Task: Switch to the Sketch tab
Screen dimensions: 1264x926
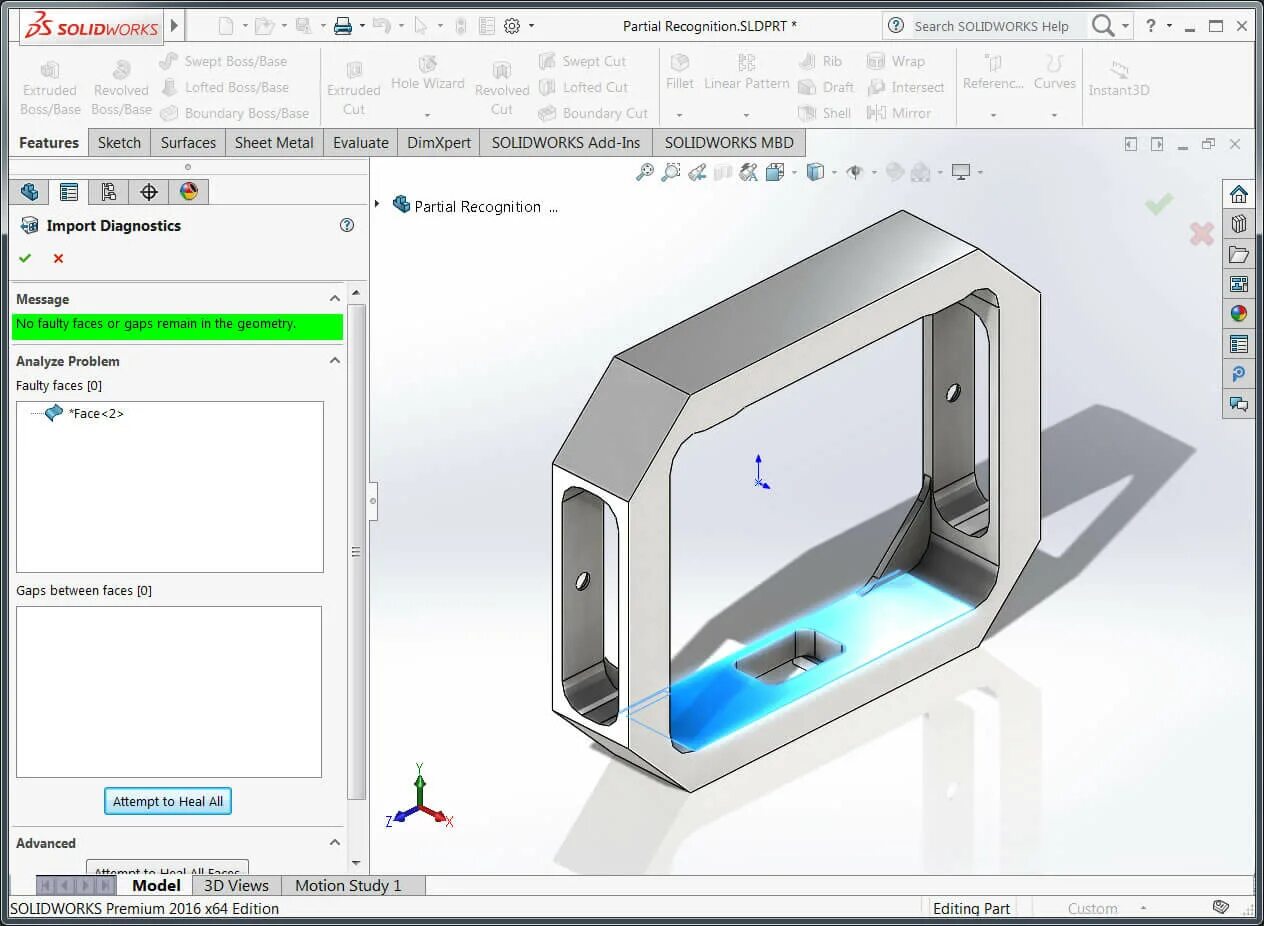Action: click(120, 143)
